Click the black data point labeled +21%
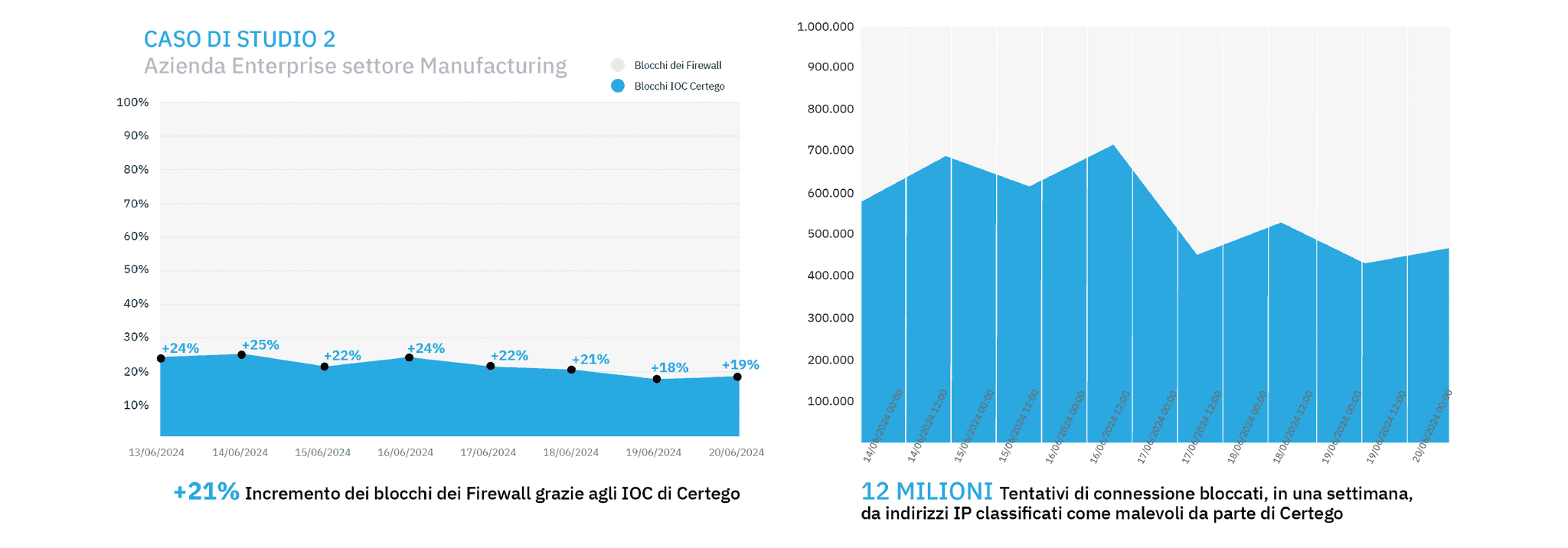The image size is (1568, 548). tap(571, 370)
